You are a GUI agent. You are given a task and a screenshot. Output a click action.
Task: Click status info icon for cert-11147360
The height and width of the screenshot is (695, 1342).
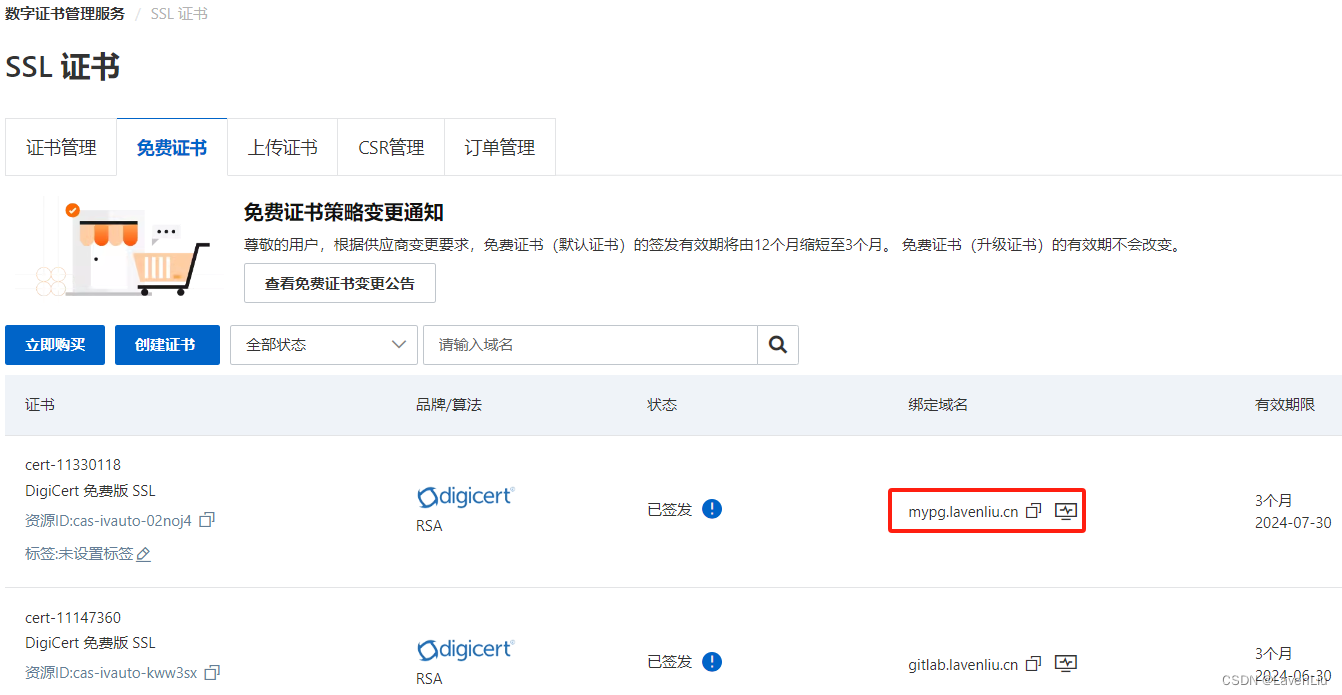tap(712, 661)
